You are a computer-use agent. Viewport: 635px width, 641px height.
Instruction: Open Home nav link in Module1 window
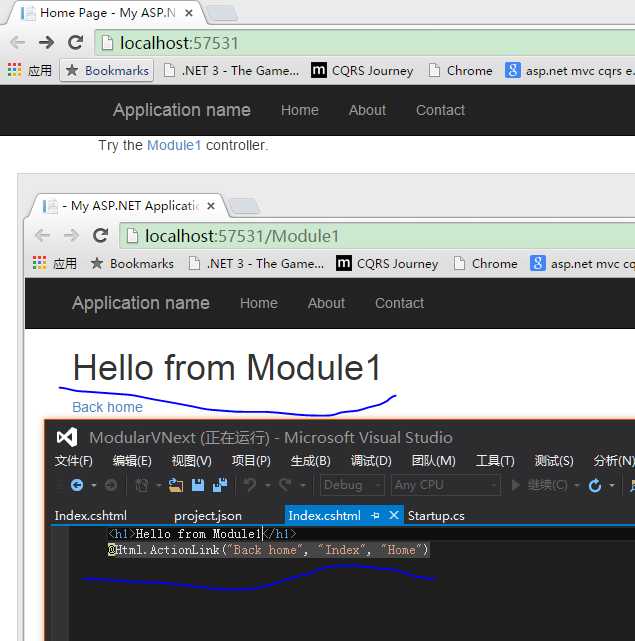pos(259,303)
